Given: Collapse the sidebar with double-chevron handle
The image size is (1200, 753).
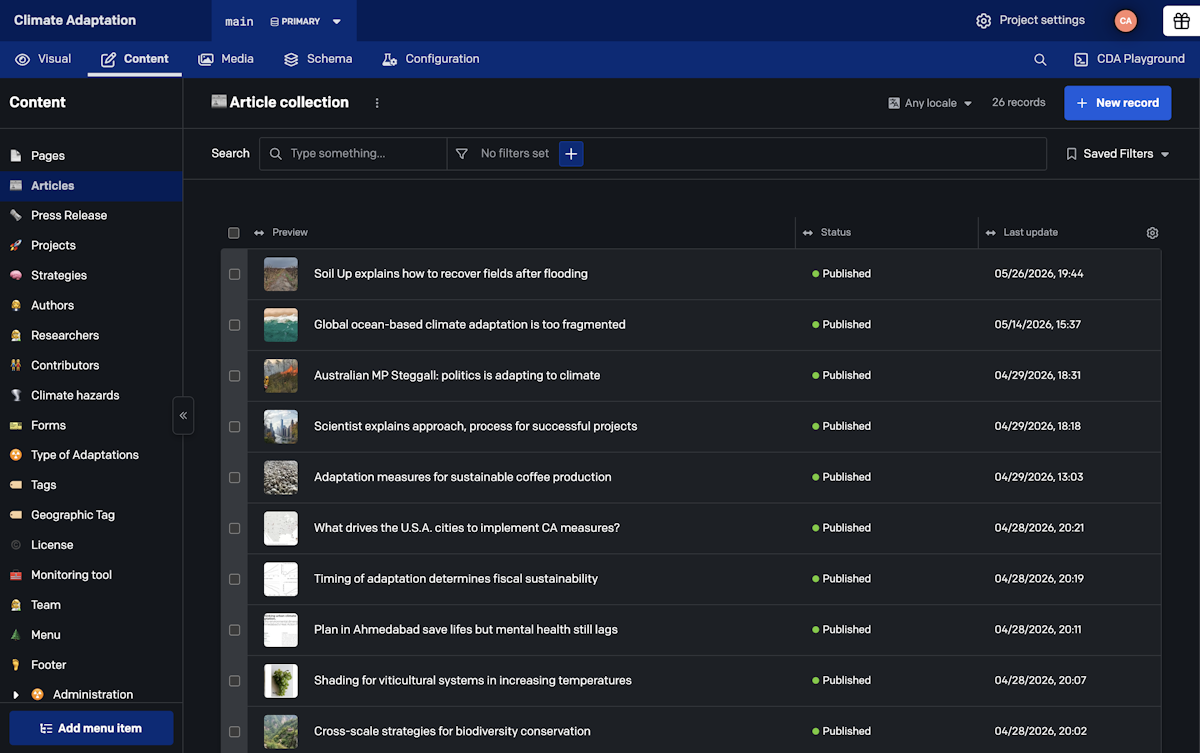Looking at the screenshot, I should (183, 415).
